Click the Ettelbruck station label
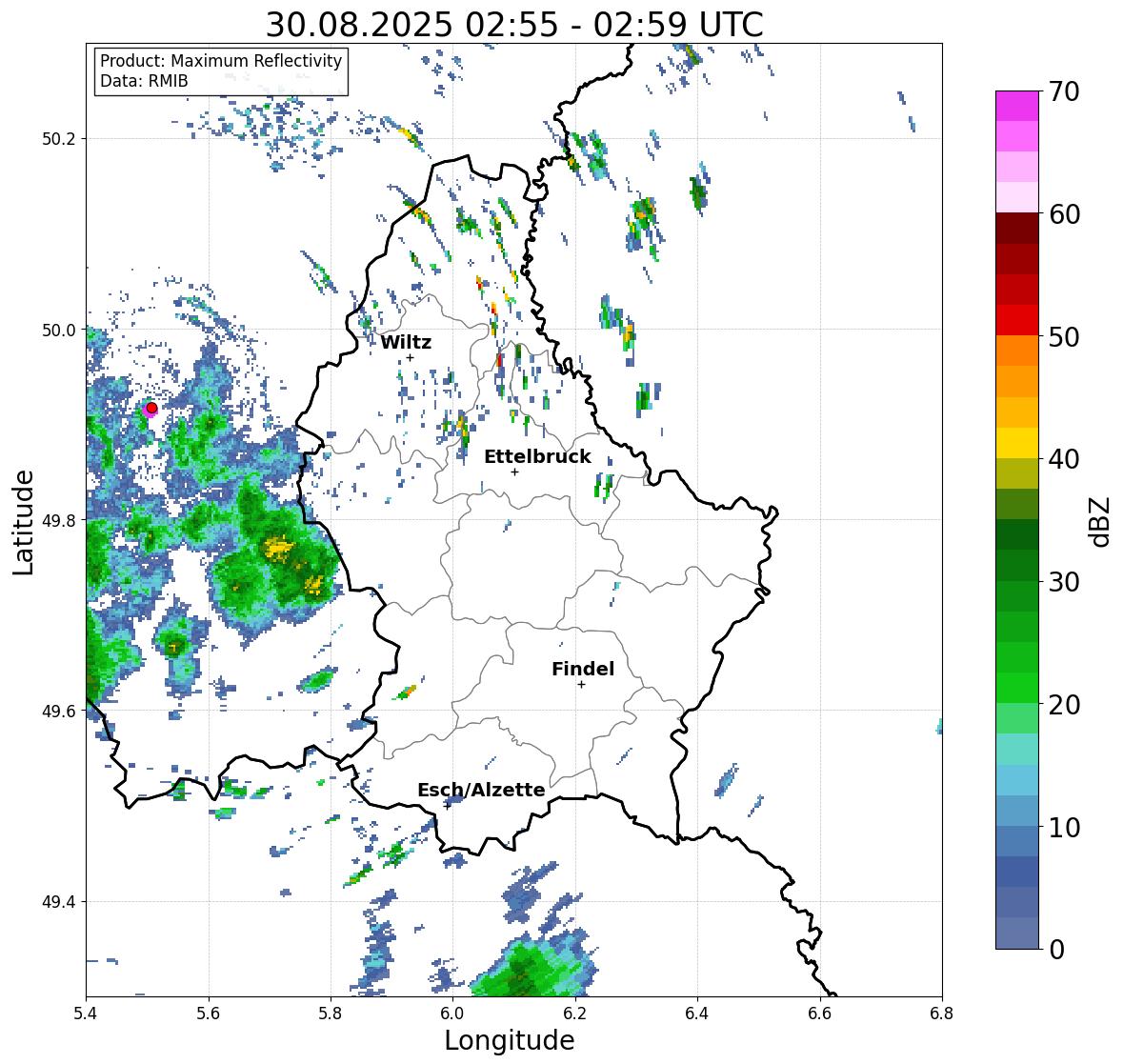The height and width of the screenshot is (1064, 1123). click(x=537, y=457)
